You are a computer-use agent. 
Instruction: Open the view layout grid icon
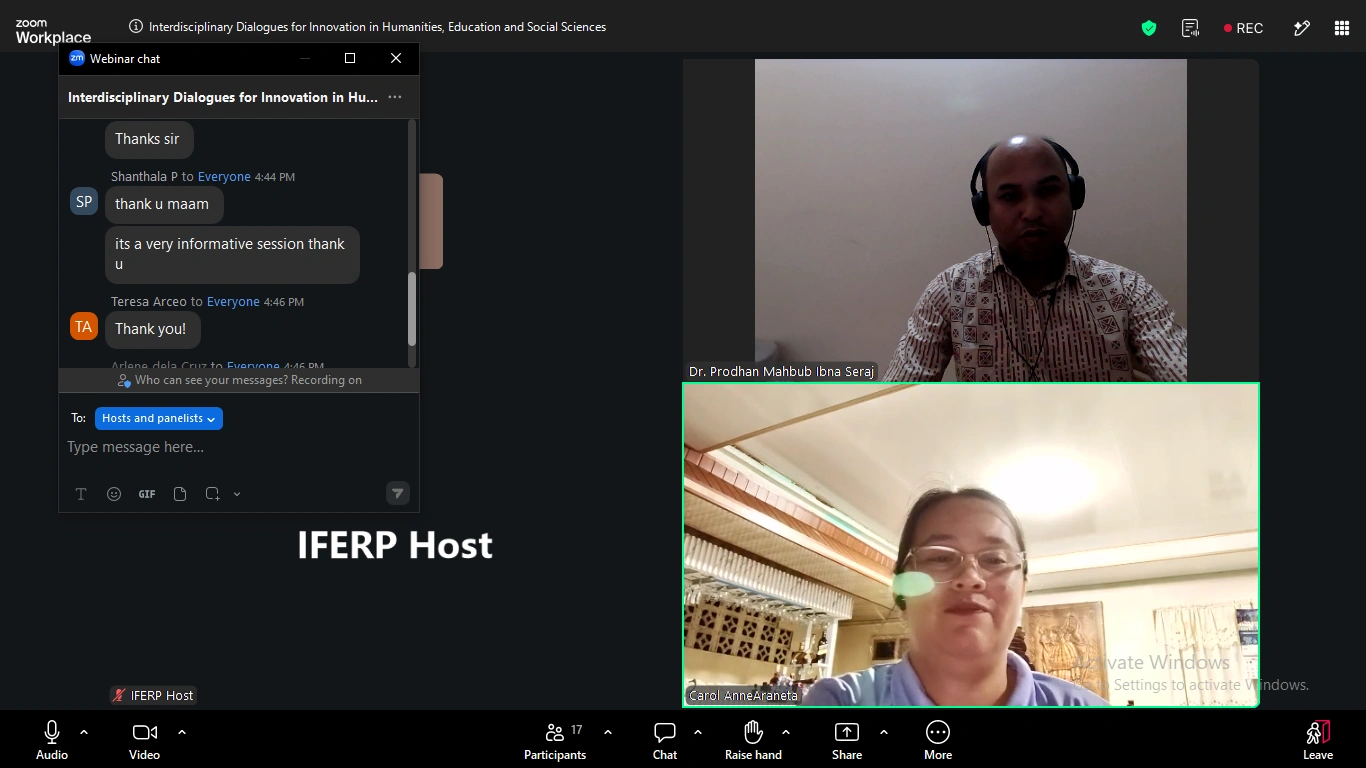(x=1342, y=28)
